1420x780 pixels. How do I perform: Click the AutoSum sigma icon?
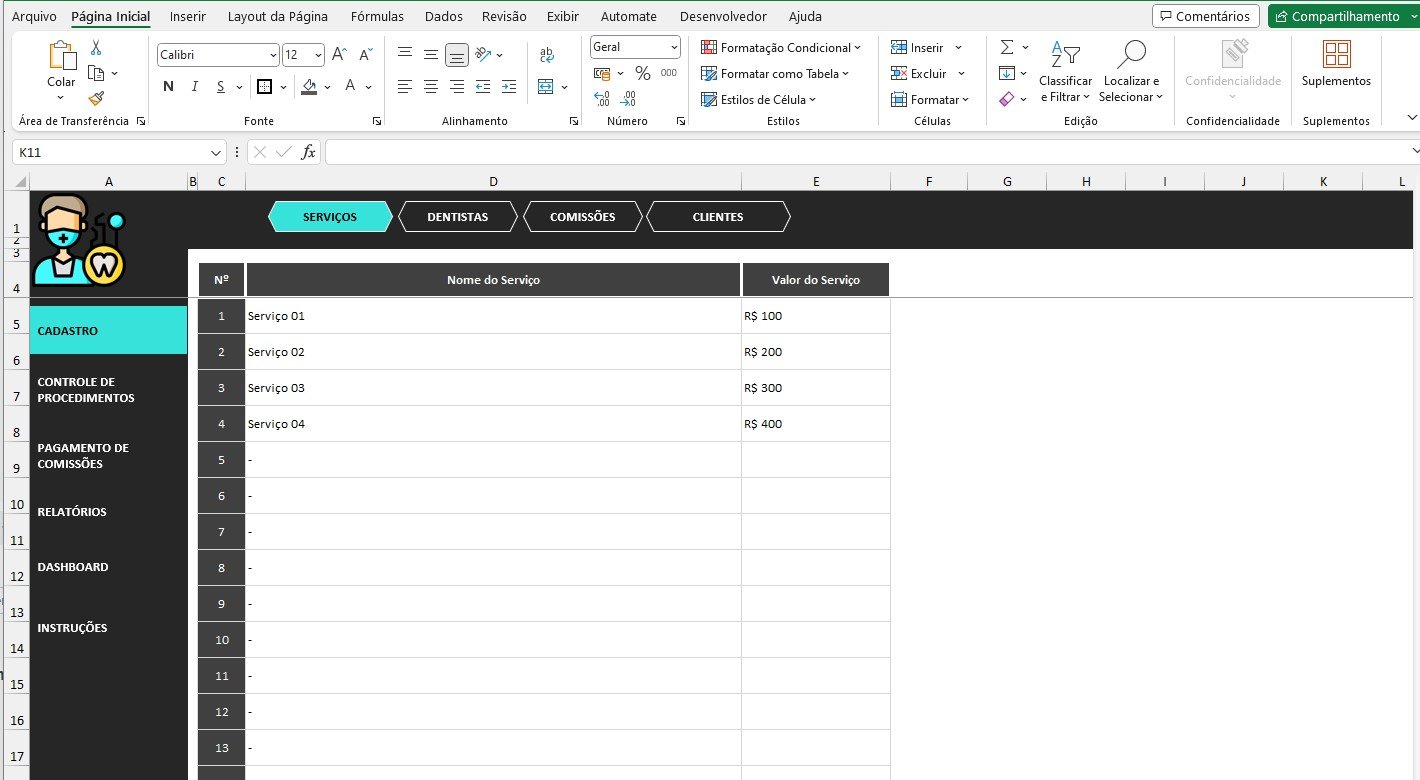pos(1007,47)
